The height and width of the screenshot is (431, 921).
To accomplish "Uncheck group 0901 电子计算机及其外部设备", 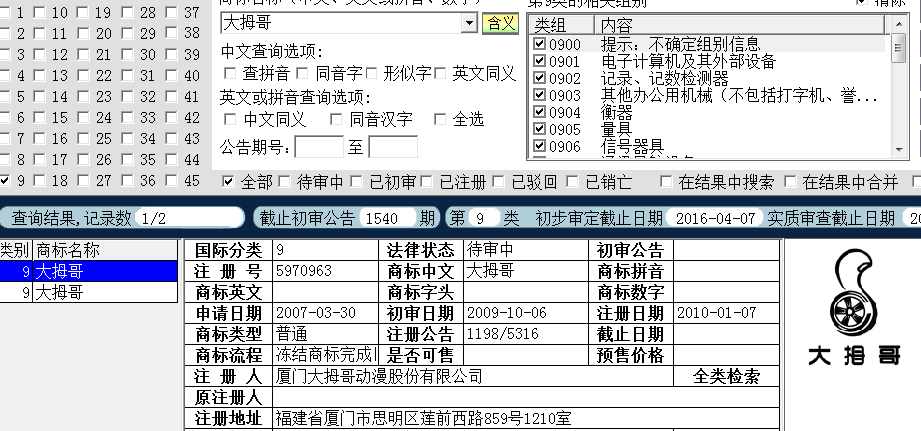I will [x=539, y=60].
